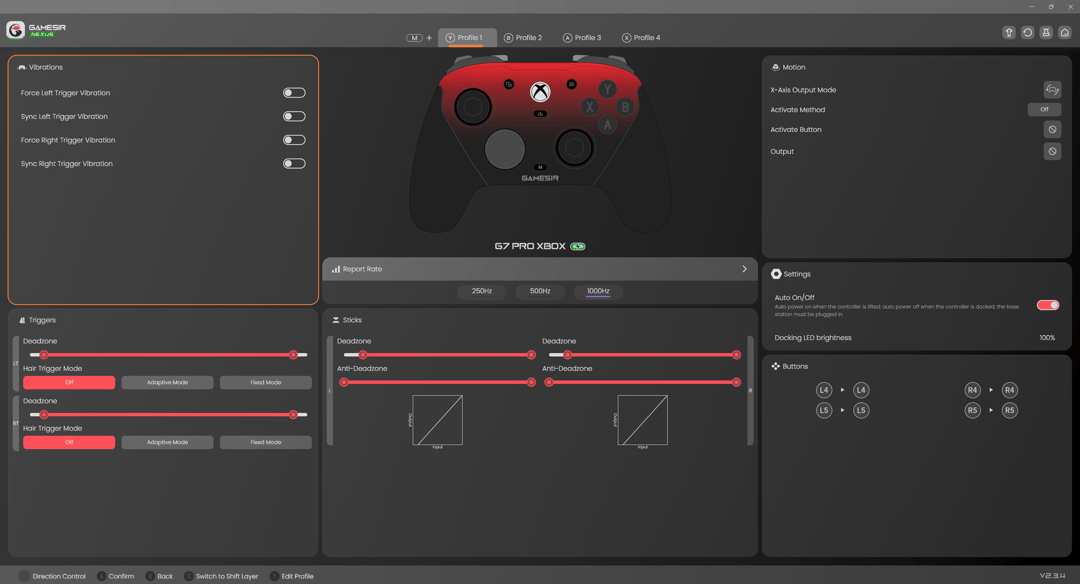Open the share/upload profile icon
Screen dimensions: 1080x584
click(1008, 32)
